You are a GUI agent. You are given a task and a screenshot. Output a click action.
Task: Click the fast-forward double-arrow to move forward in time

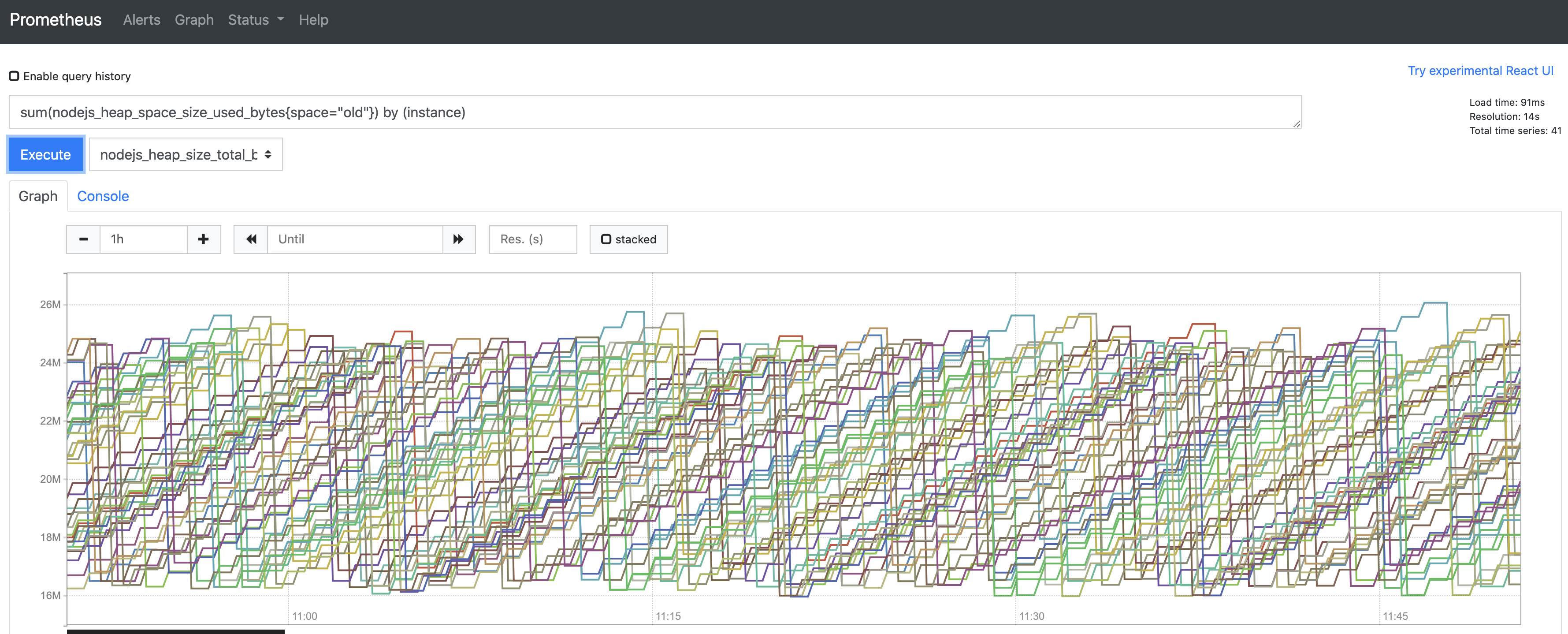[x=458, y=239]
